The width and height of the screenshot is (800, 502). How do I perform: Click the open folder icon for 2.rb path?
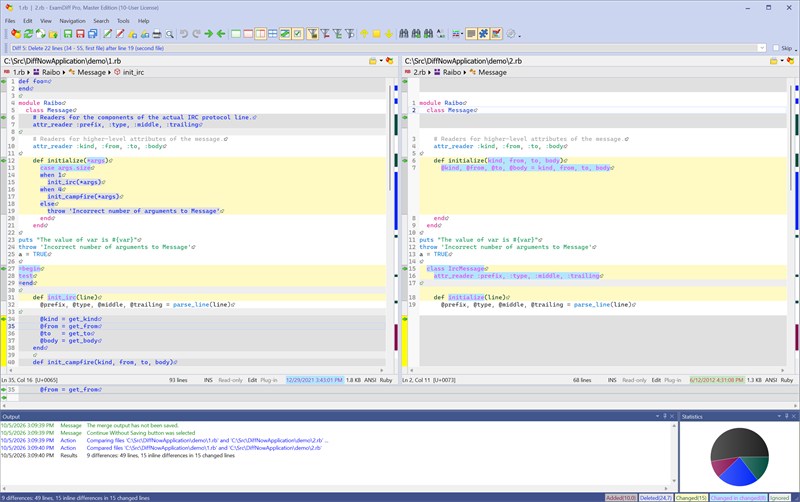[774, 61]
